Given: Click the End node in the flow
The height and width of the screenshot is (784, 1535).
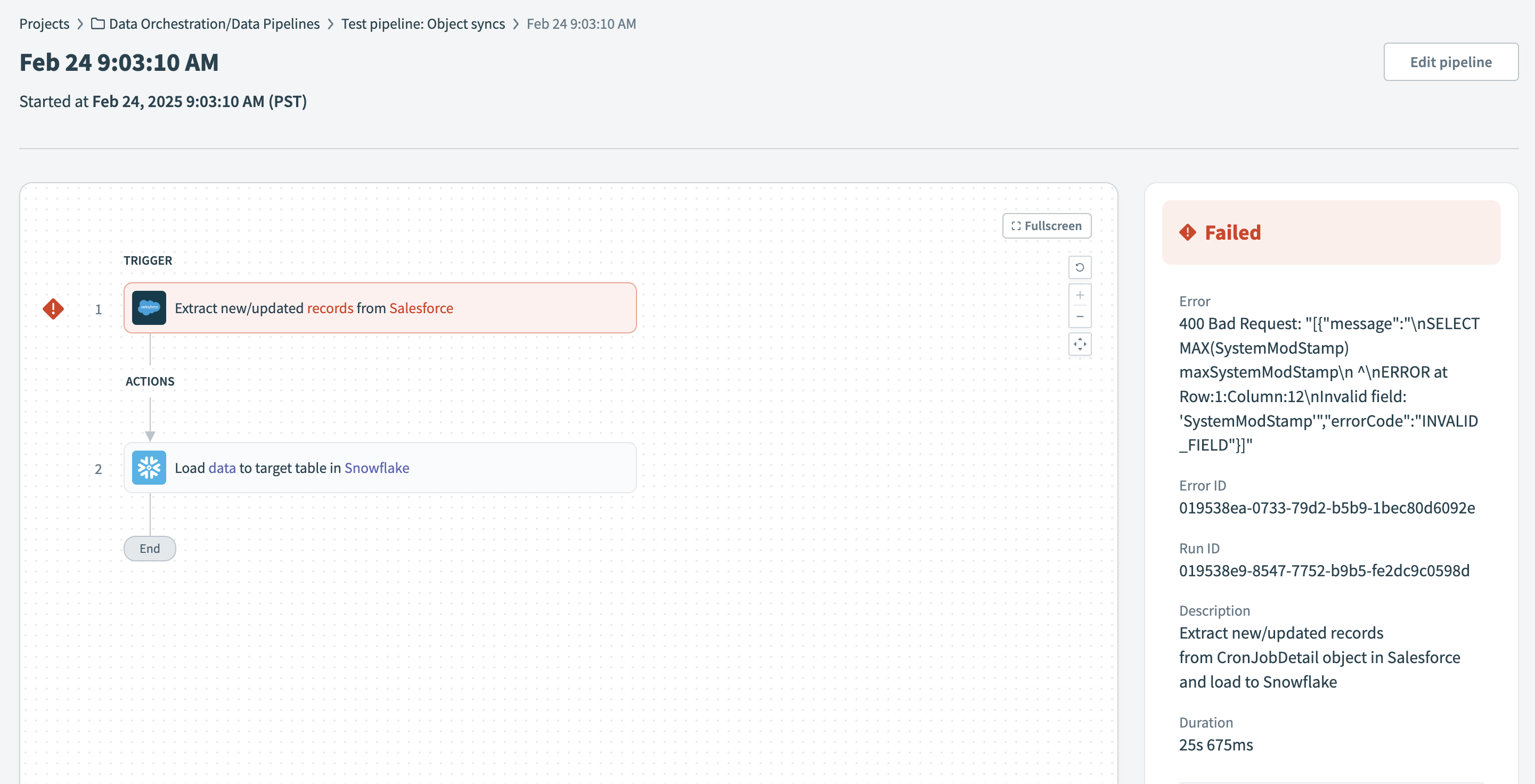Looking at the screenshot, I should point(150,548).
